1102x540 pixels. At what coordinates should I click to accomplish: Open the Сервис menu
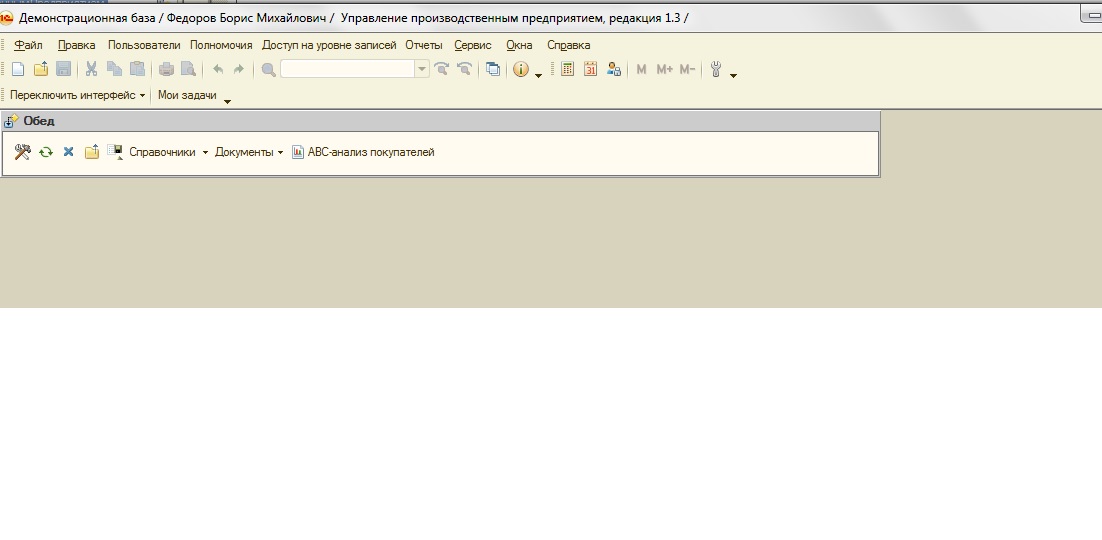click(473, 45)
